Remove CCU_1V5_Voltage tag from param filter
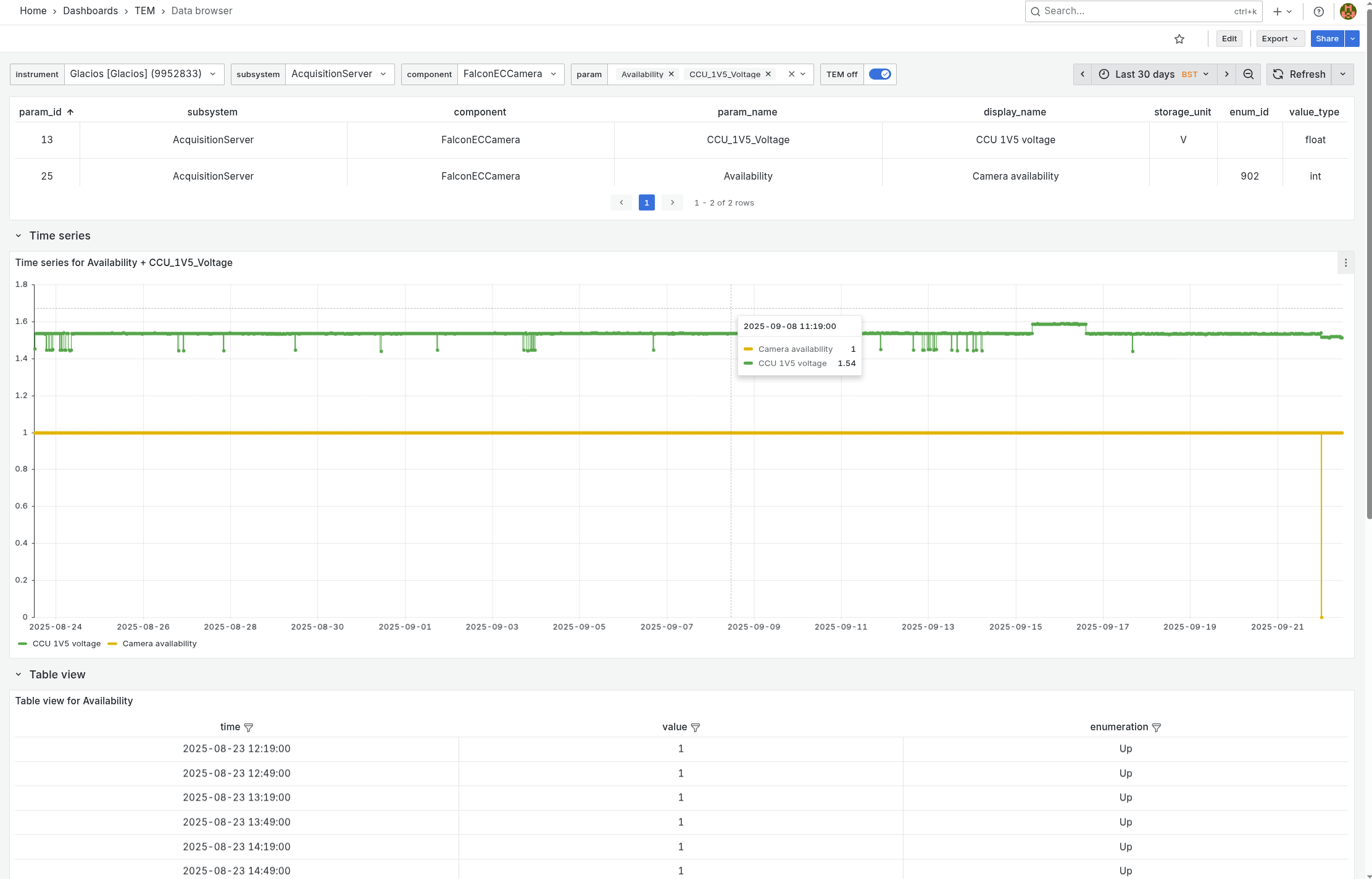The width and height of the screenshot is (1372, 879). pyautogui.click(x=768, y=74)
